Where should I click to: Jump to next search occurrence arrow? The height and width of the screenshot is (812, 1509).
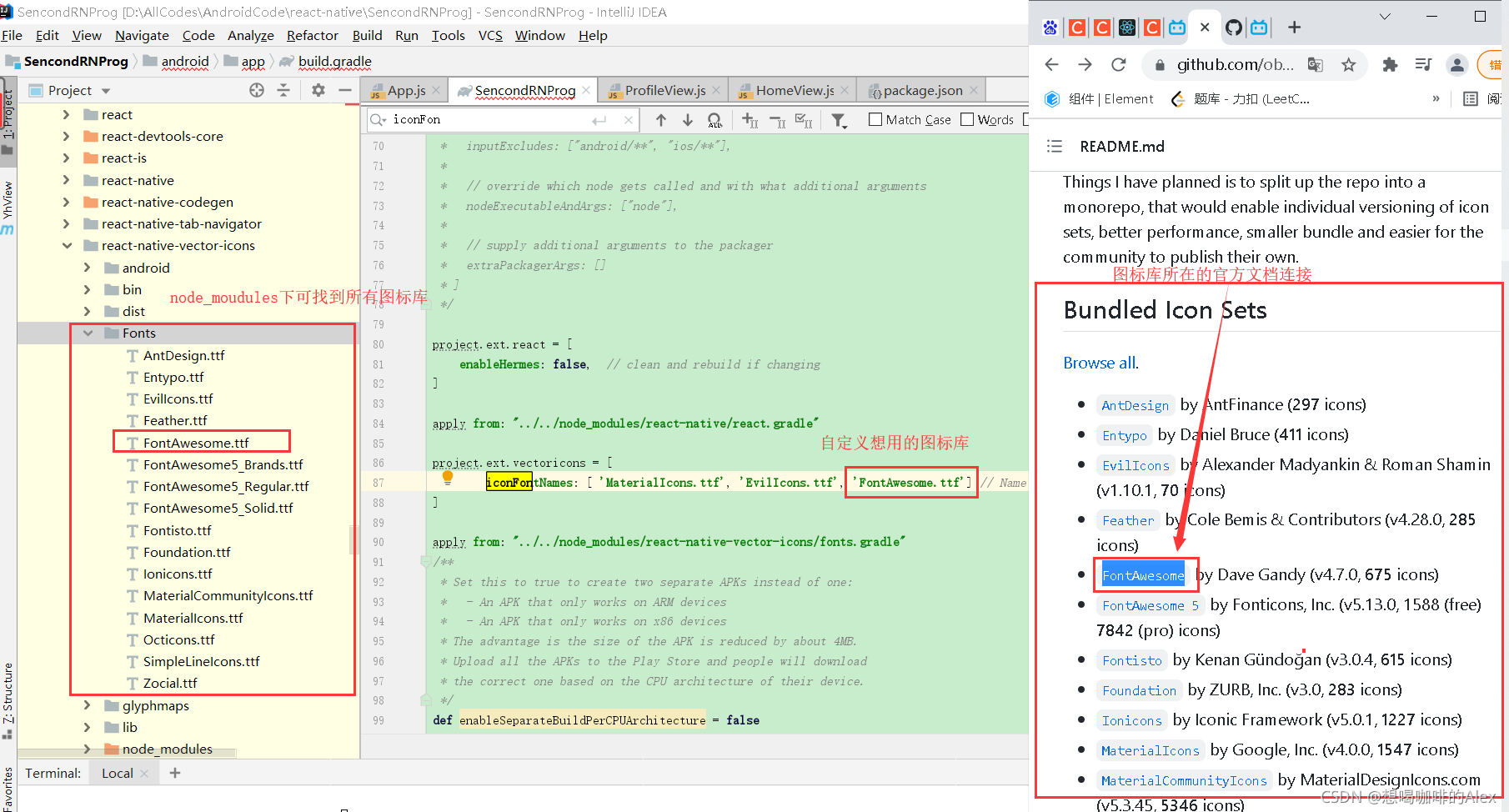pyautogui.click(x=688, y=120)
